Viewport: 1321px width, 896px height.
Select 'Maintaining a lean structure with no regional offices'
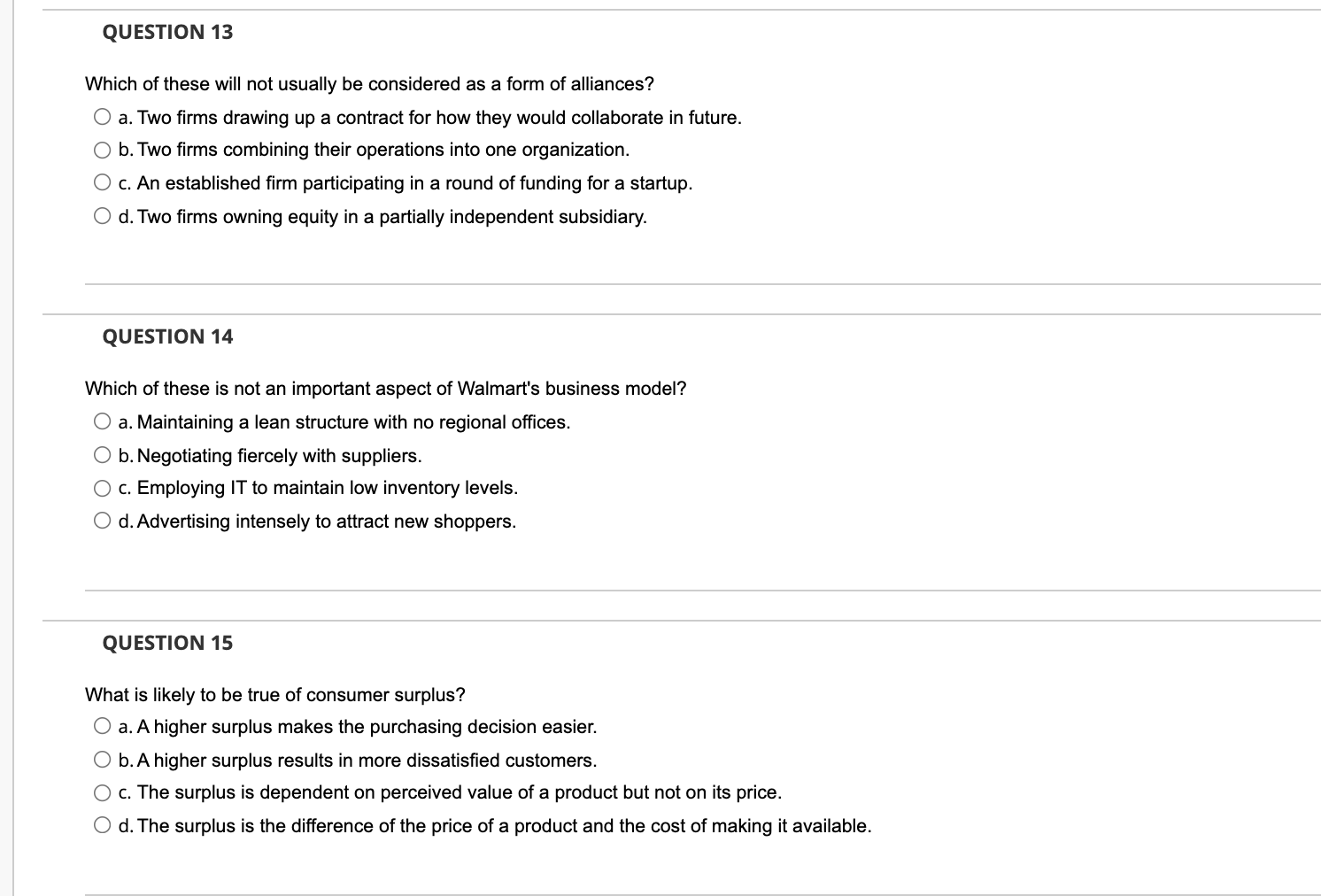(x=102, y=421)
